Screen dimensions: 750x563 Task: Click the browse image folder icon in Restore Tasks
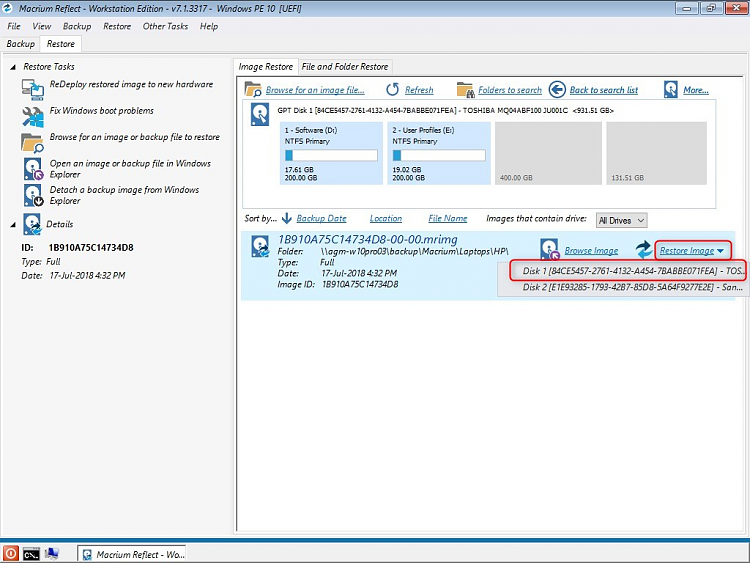tap(33, 143)
